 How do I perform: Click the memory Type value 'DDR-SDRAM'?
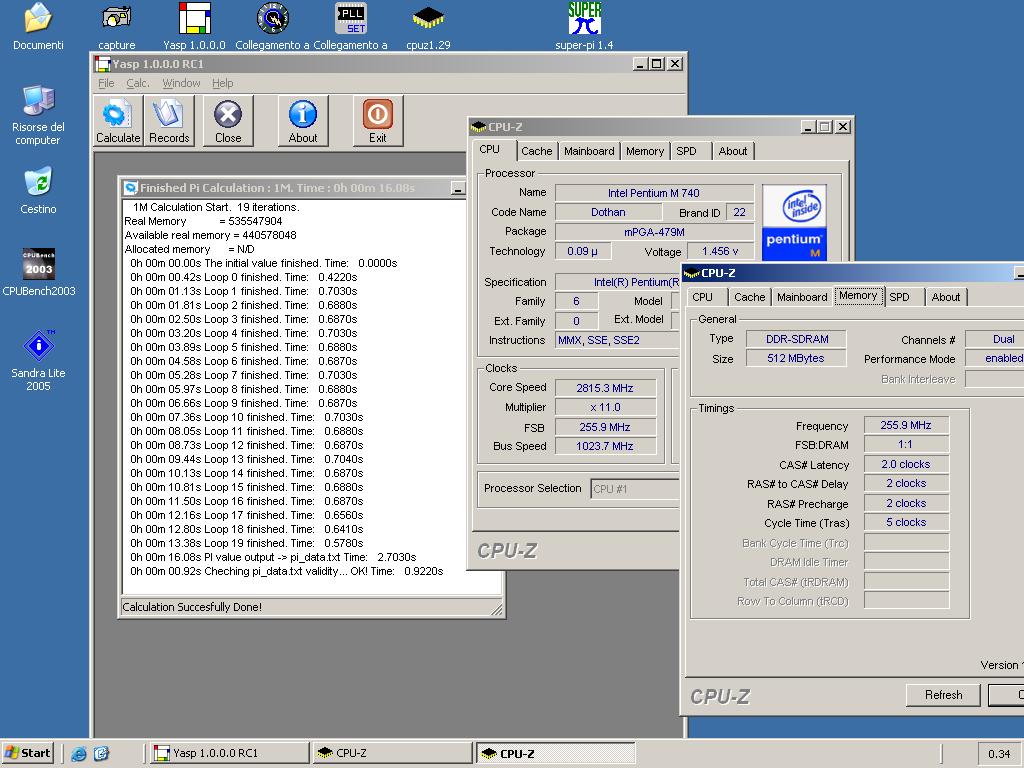pyautogui.click(x=797, y=339)
